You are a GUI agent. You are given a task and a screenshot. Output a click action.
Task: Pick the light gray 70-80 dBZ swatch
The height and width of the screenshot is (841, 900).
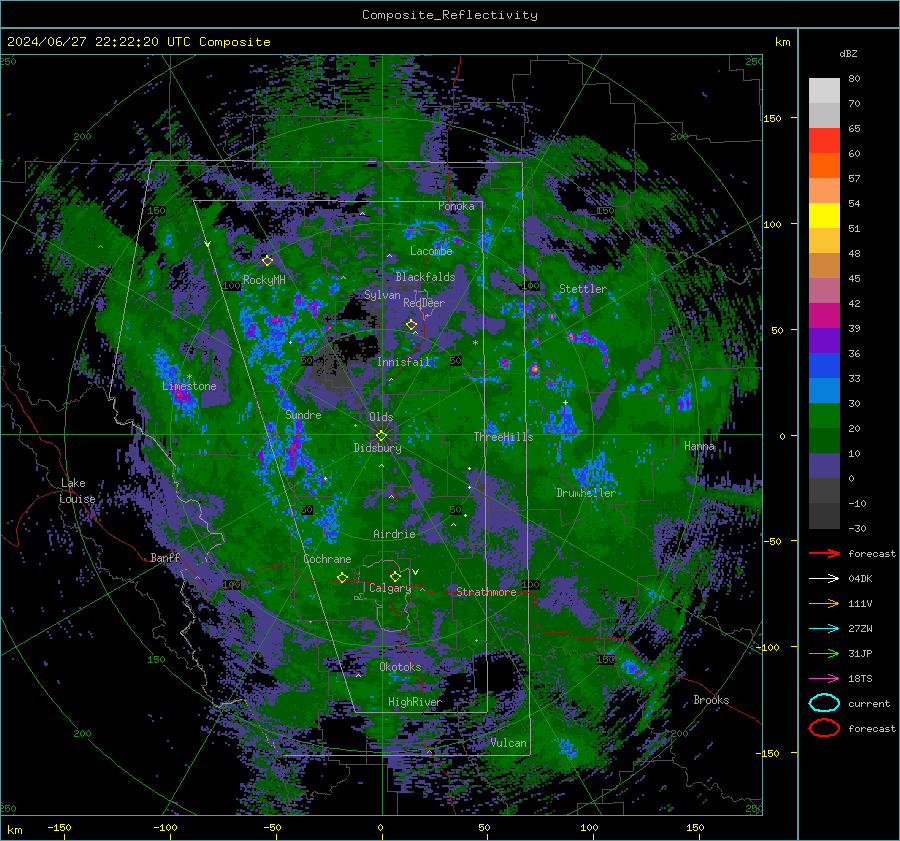click(824, 91)
